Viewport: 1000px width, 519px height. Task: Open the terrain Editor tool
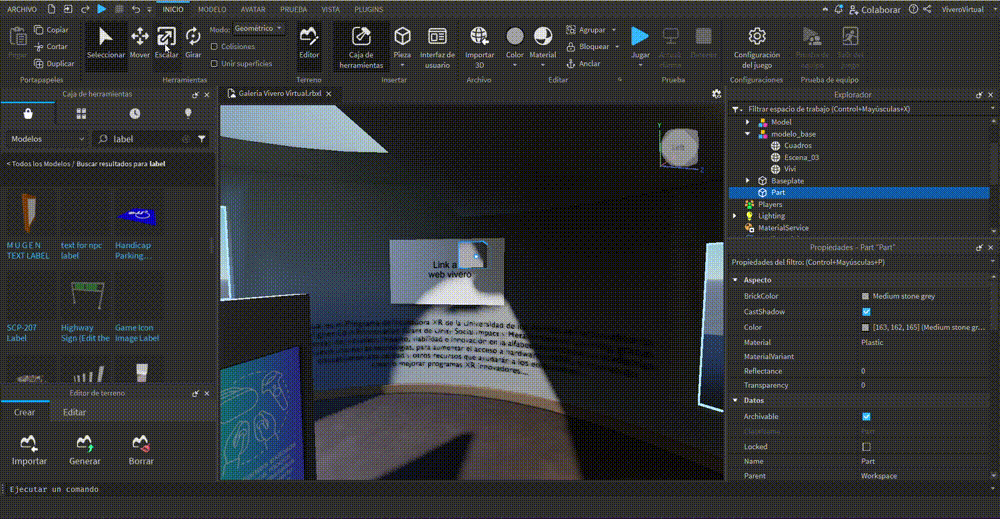pos(310,42)
